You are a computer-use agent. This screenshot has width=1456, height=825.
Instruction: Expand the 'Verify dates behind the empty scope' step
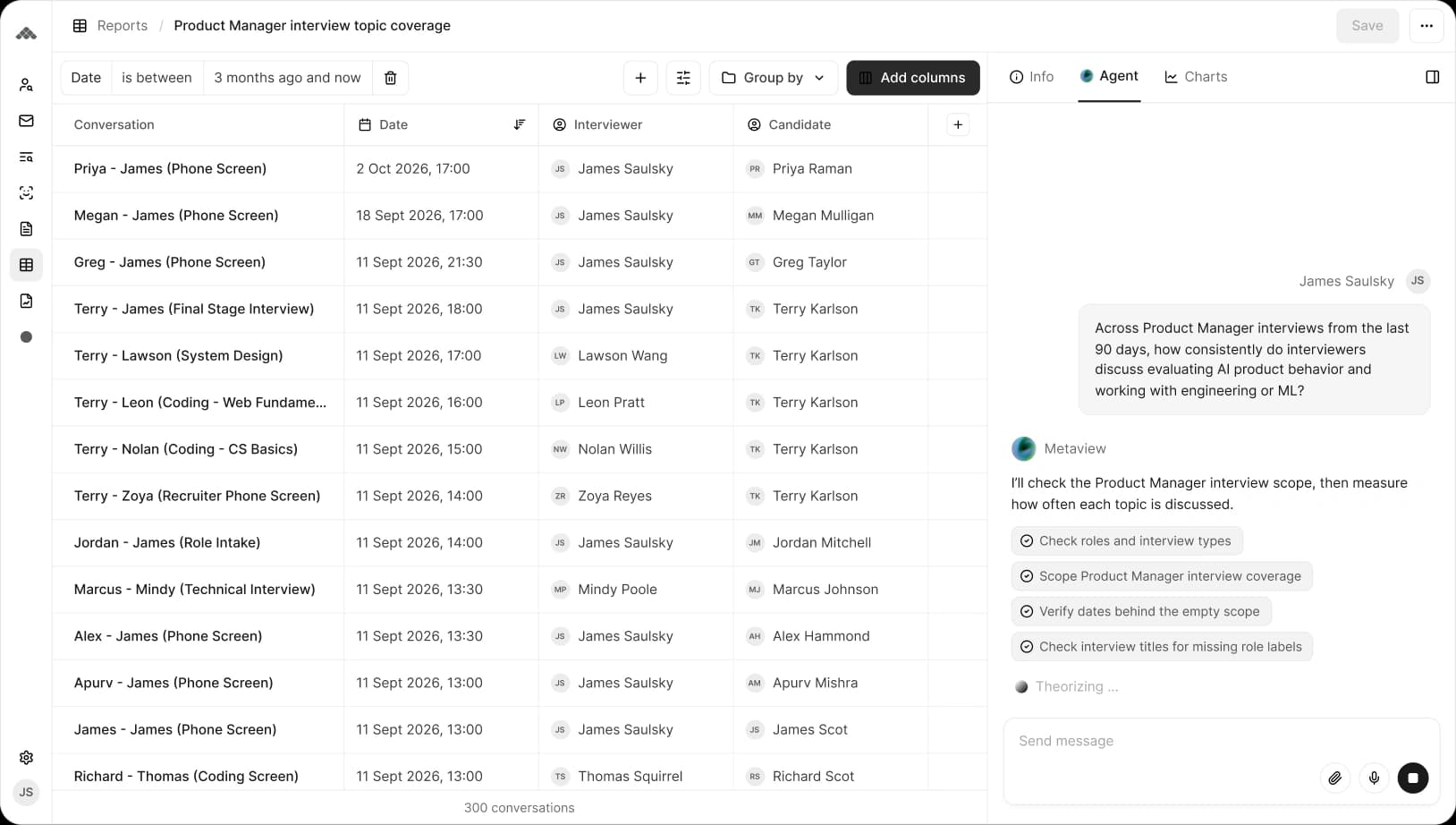pos(1141,611)
